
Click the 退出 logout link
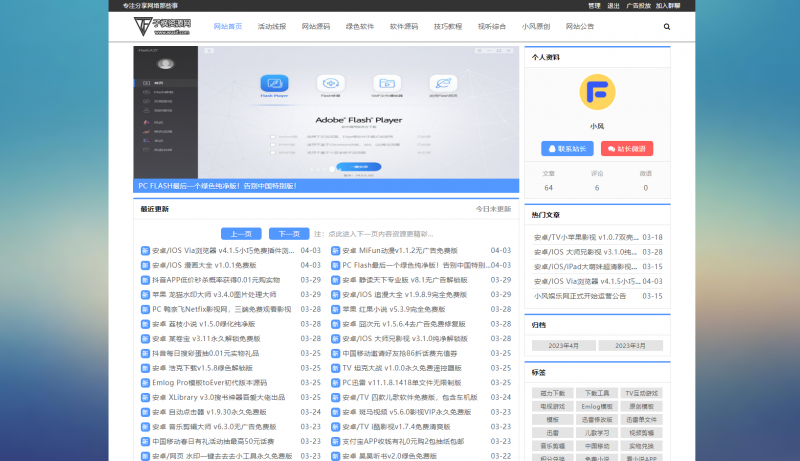(x=612, y=5)
